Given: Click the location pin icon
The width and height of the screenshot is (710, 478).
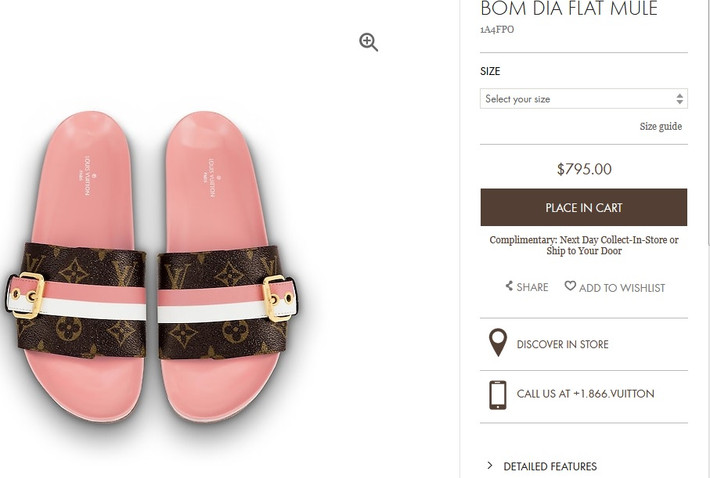Looking at the screenshot, I should [497, 343].
